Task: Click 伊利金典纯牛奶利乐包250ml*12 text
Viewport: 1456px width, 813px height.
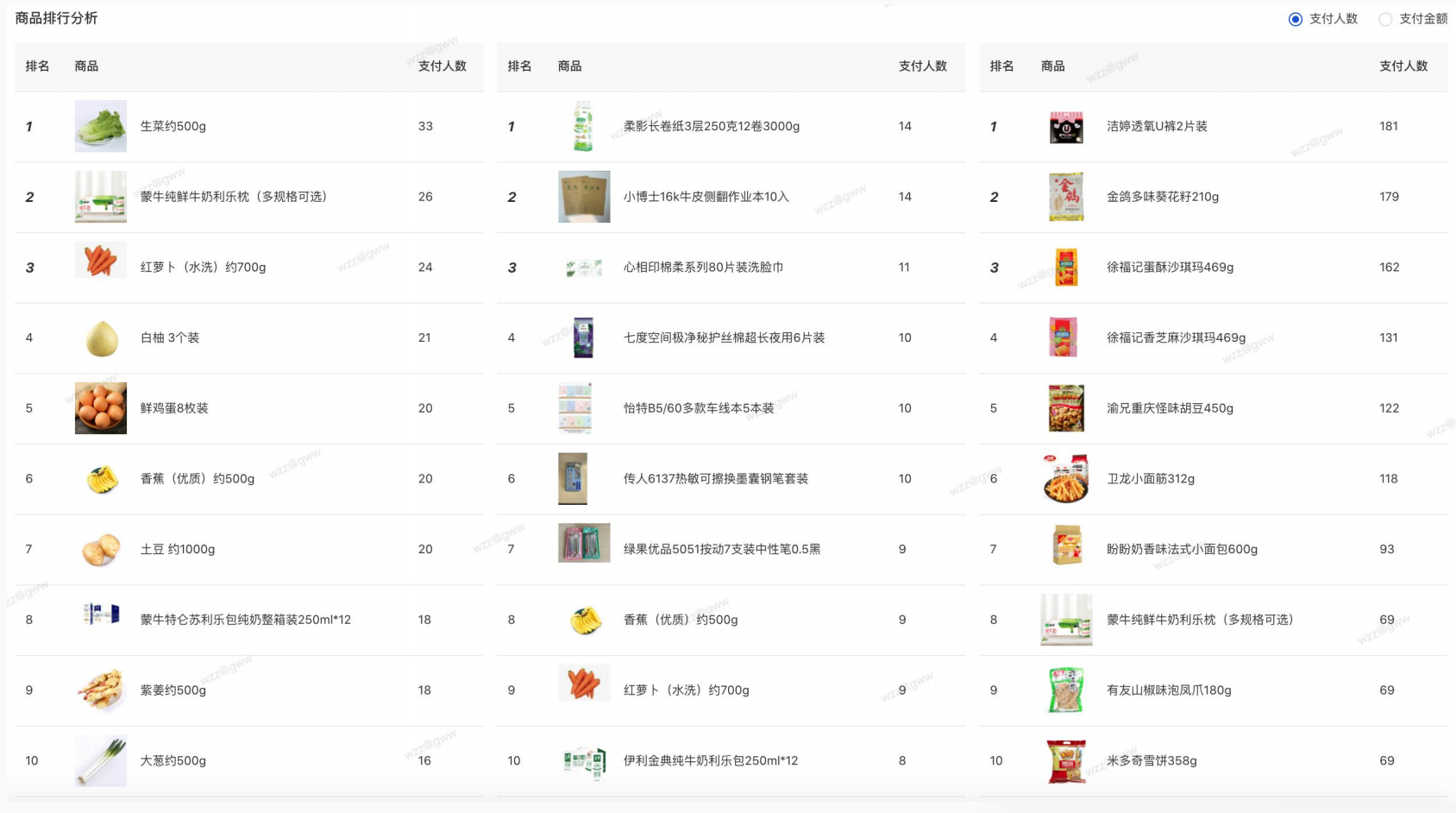Action: (x=711, y=760)
